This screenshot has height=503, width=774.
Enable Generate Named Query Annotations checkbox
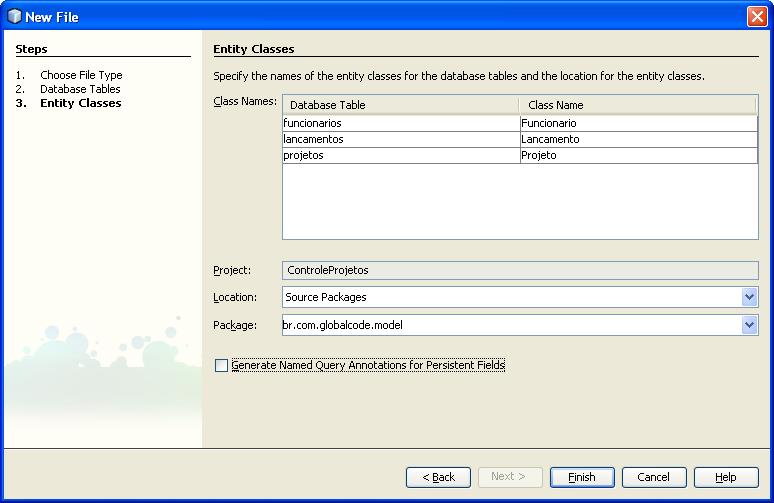221,366
